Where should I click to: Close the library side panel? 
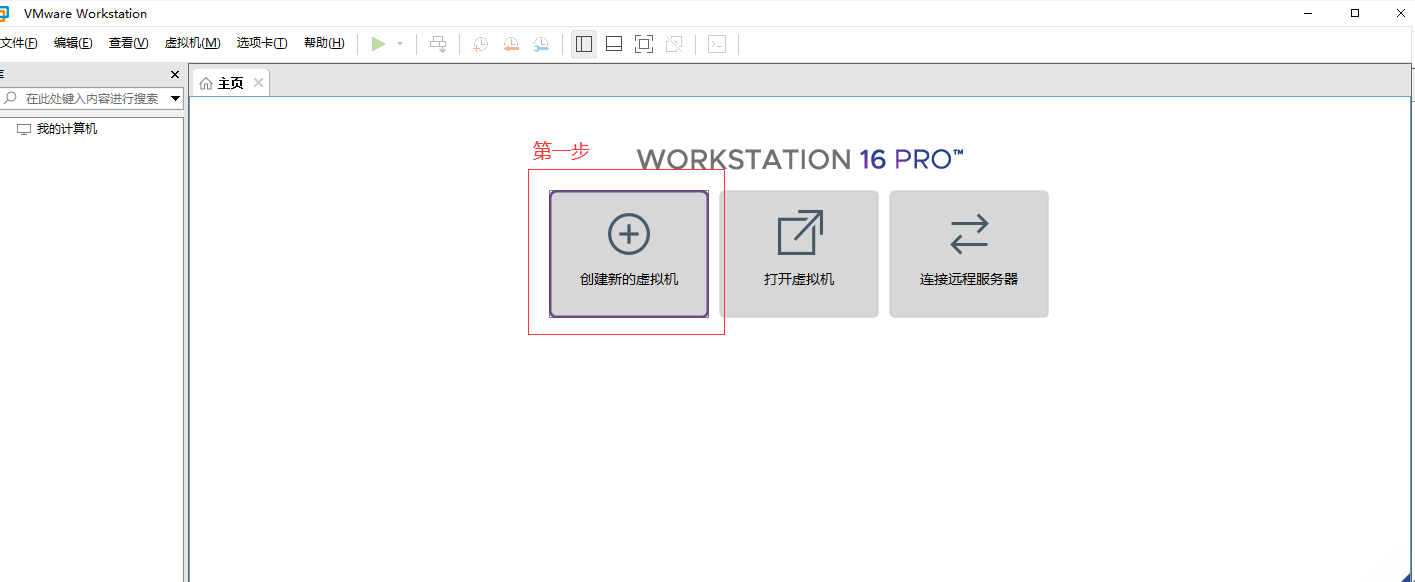click(x=175, y=75)
